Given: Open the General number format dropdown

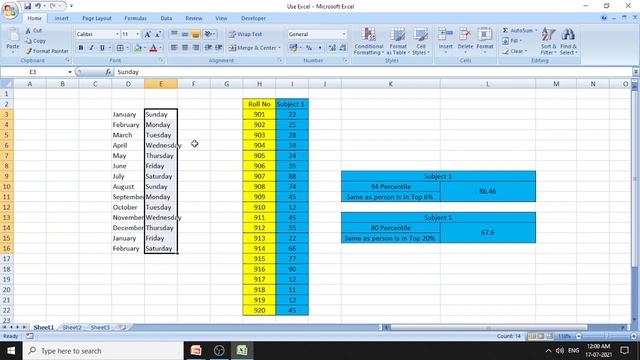Looking at the screenshot, I should [344, 34].
